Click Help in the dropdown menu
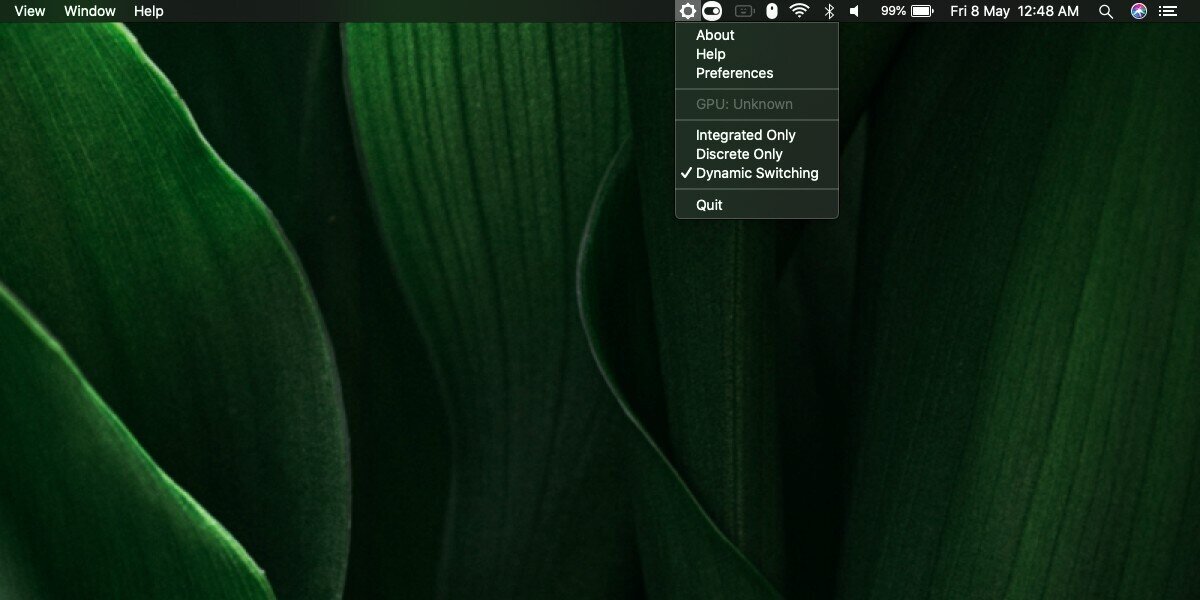Image resolution: width=1200 pixels, height=600 pixels. (711, 54)
